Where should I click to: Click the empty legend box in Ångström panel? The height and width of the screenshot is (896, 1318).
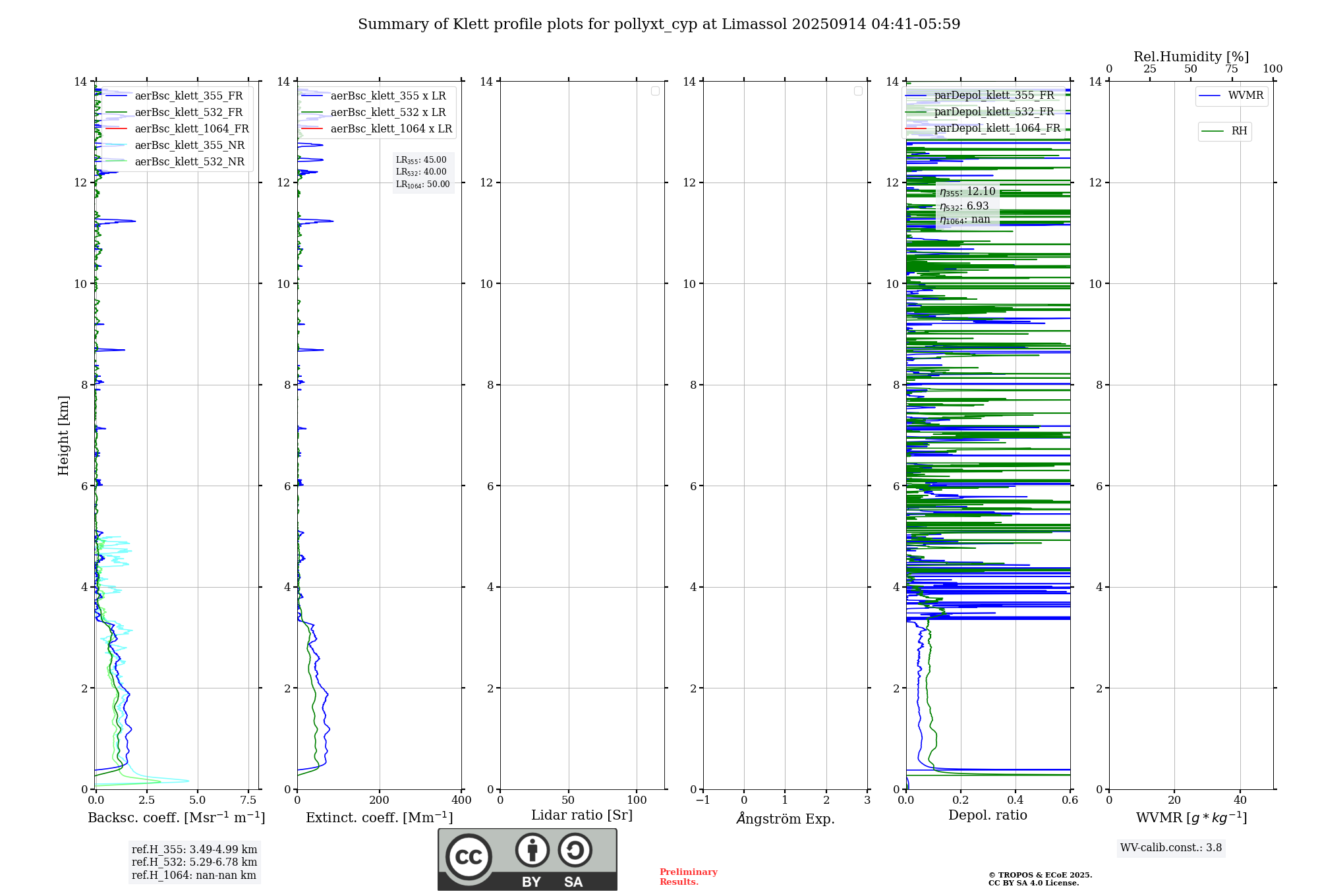(858, 91)
